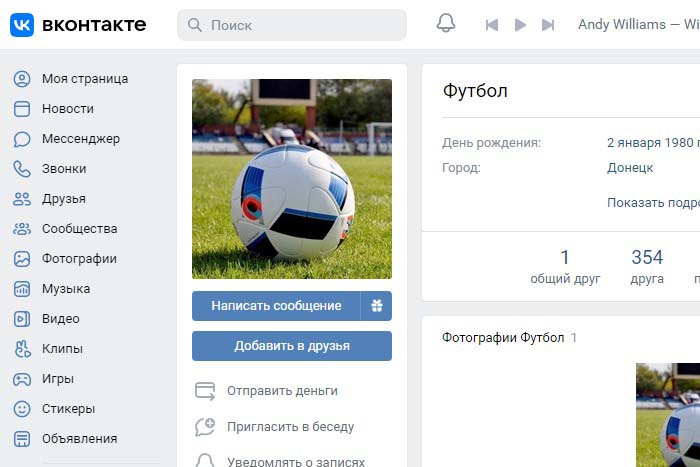Select Пригласить в беседу option
Image resolution: width=700 pixels, height=467 pixels.
point(291,427)
